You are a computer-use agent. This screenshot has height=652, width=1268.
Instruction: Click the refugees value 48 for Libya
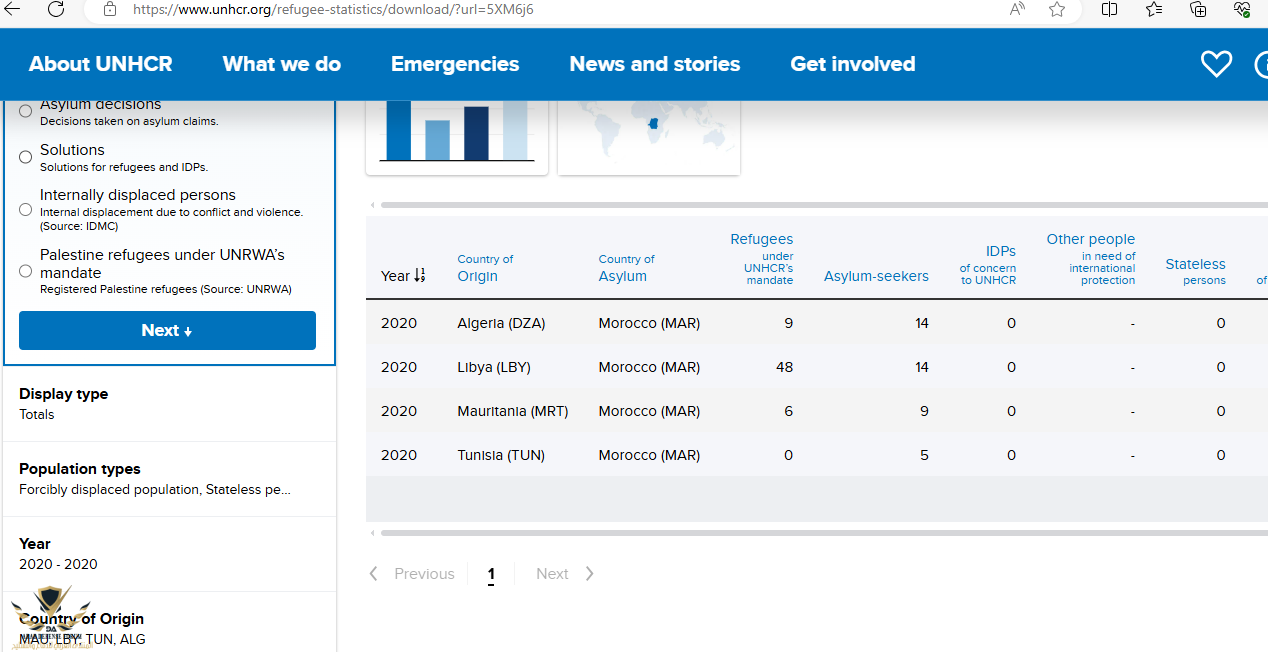click(784, 367)
